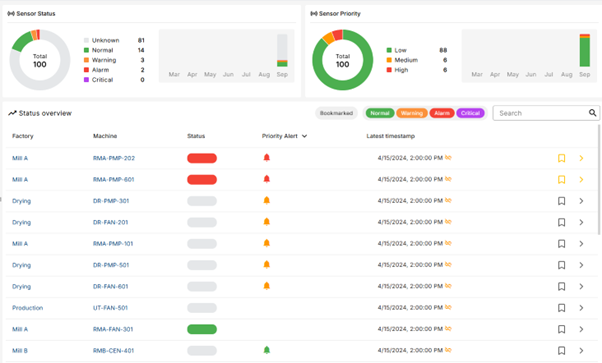The width and height of the screenshot is (602, 363).
Task: Click the table vertical scrollbar
Action: click(x=599, y=179)
